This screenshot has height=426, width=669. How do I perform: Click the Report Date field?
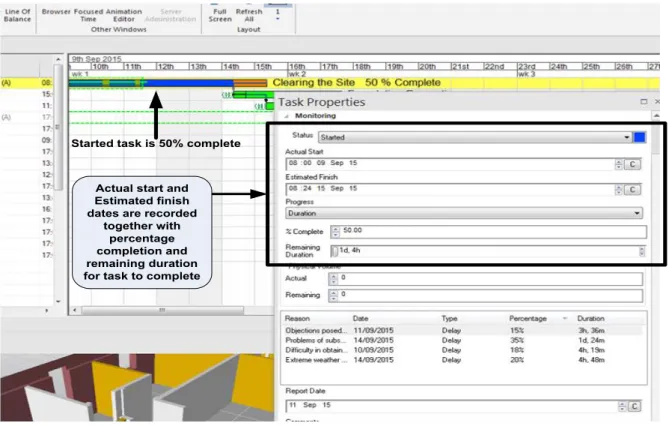[x=451, y=406]
